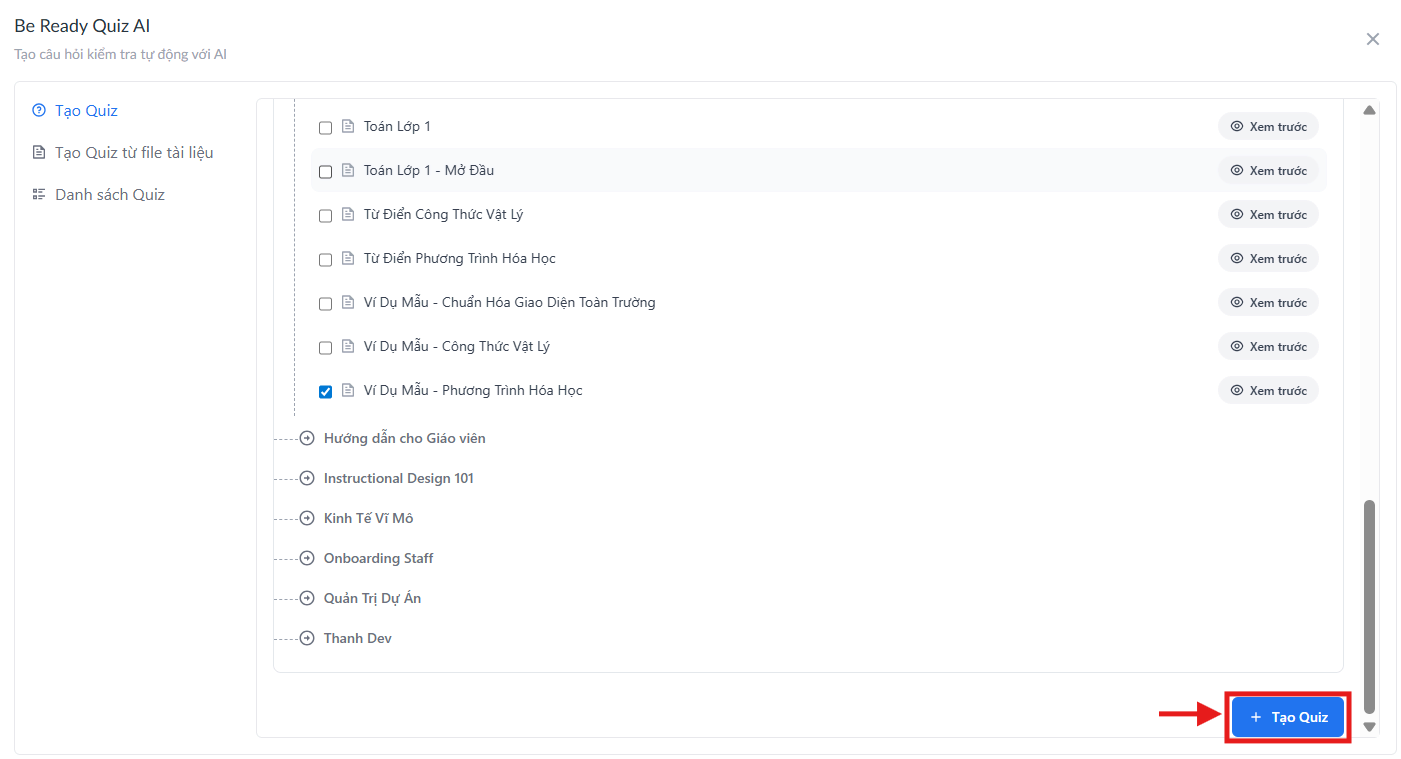Image resolution: width=1401 pixels, height=759 pixels.
Task: Expand the Instructional Design 101 node
Action: click(307, 478)
